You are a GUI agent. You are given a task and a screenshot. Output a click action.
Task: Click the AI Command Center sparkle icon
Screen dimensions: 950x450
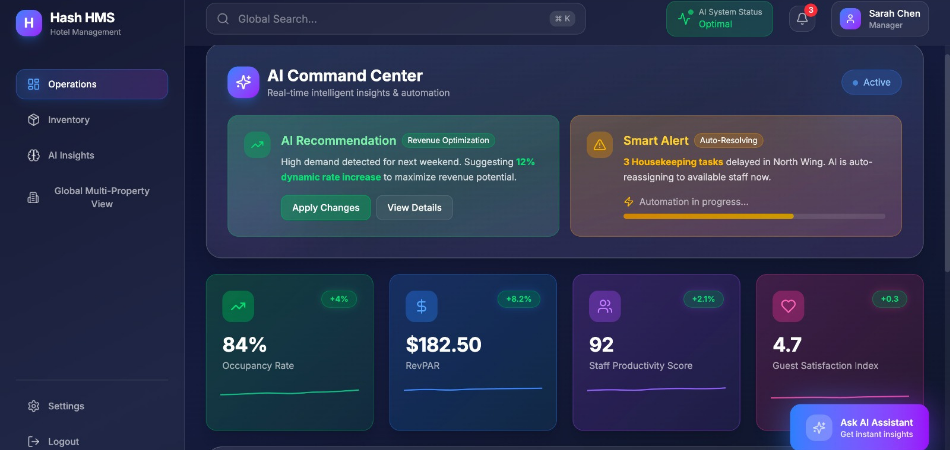point(243,83)
